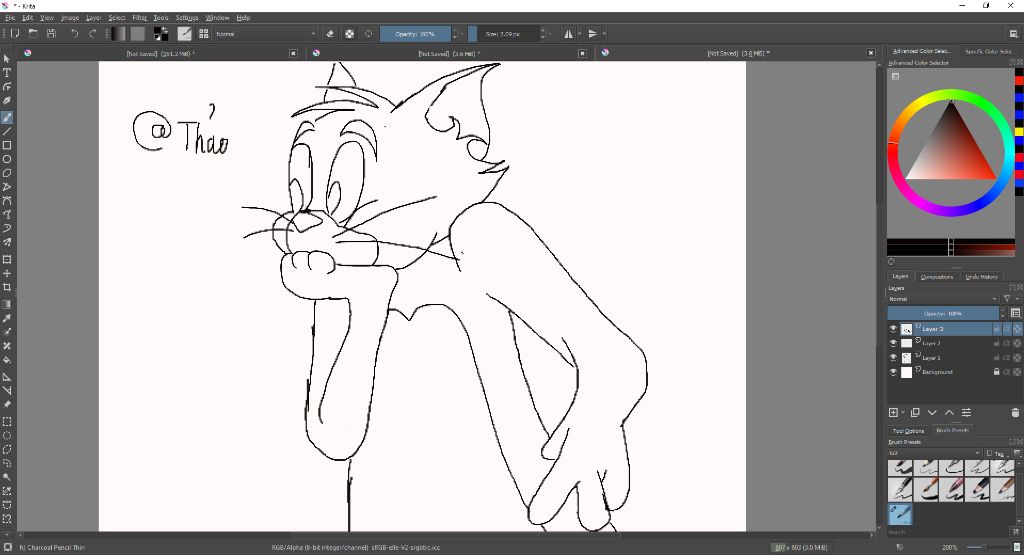Select the Fill bucket tool

point(7,360)
